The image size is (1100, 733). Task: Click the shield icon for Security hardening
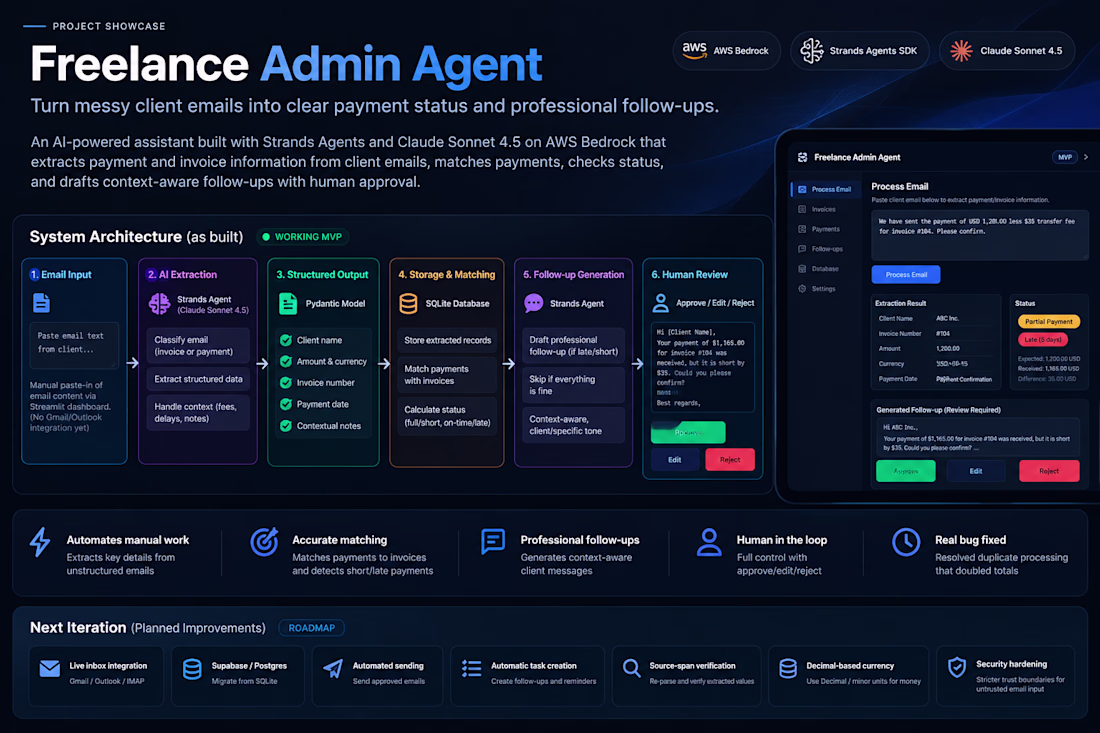point(957,667)
